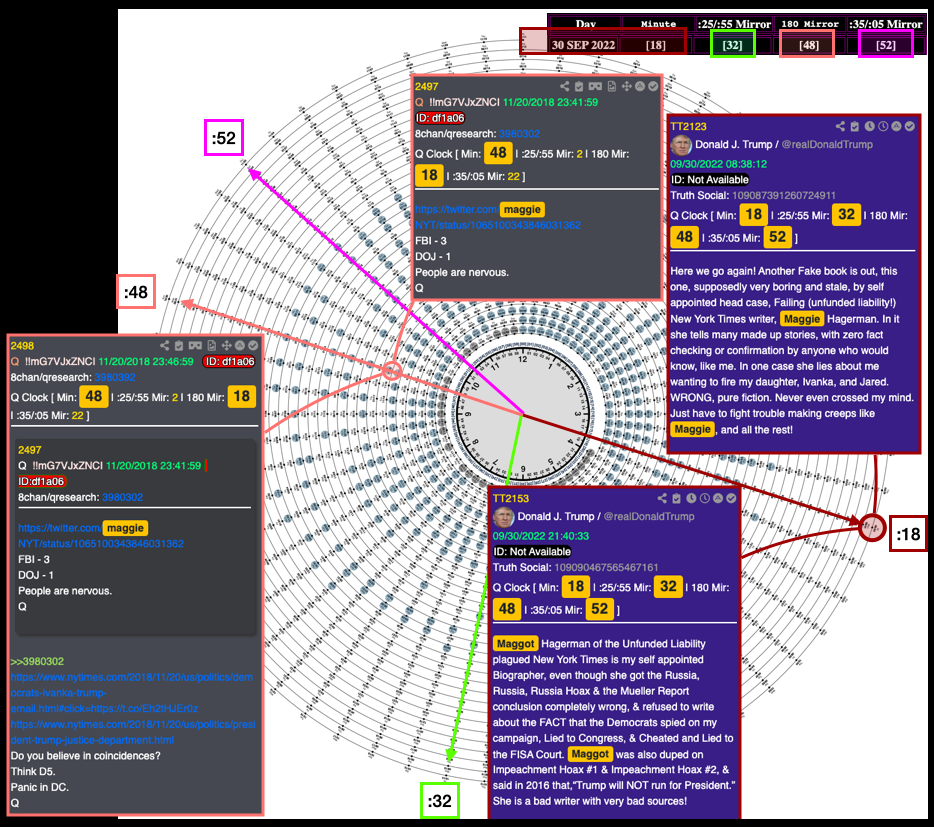Click the red ID: df1a06 badge on post 2498

(x=229, y=361)
